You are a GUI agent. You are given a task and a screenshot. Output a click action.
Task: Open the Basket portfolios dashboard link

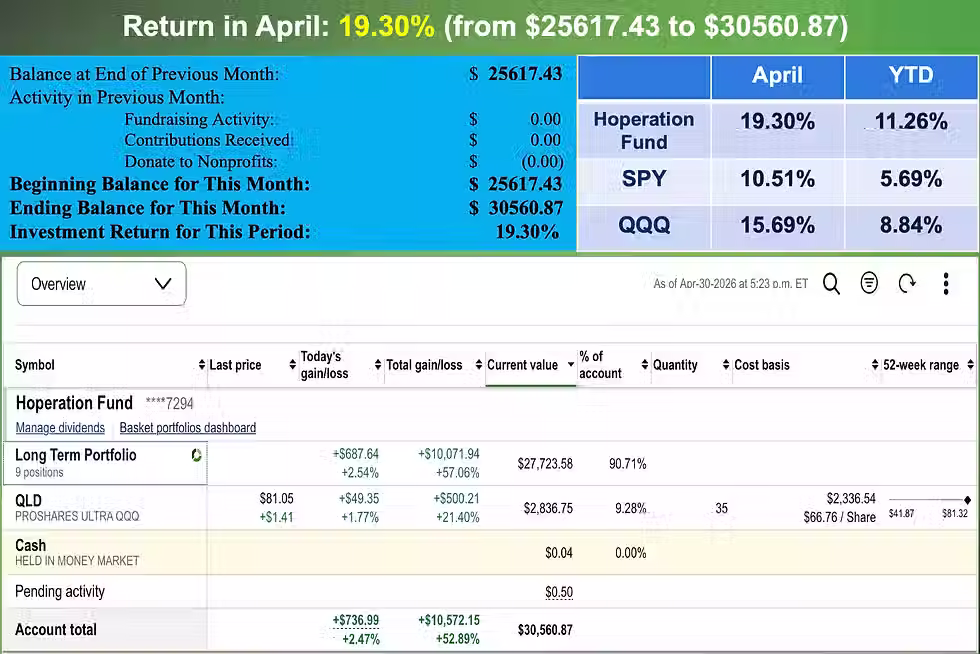pyautogui.click(x=188, y=428)
